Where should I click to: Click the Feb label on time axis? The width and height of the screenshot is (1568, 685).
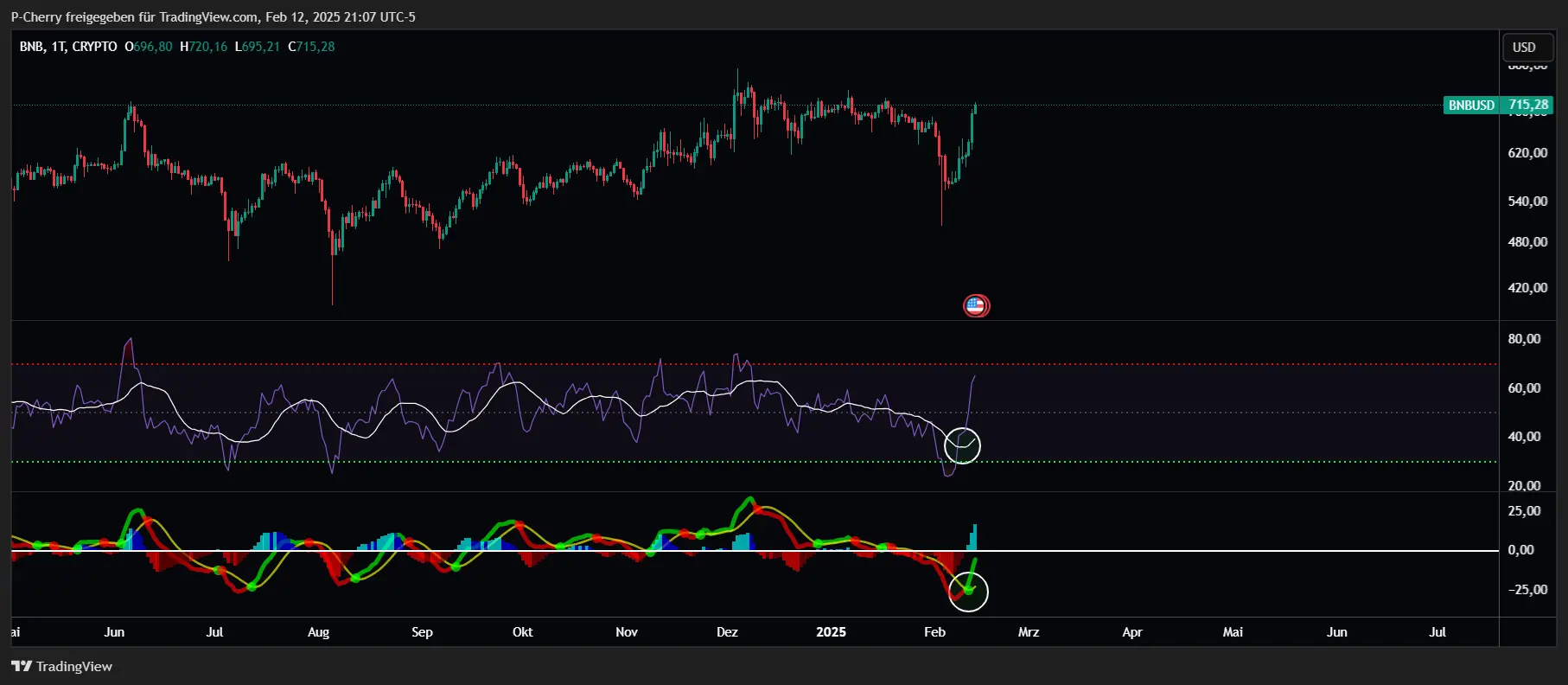click(934, 632)
